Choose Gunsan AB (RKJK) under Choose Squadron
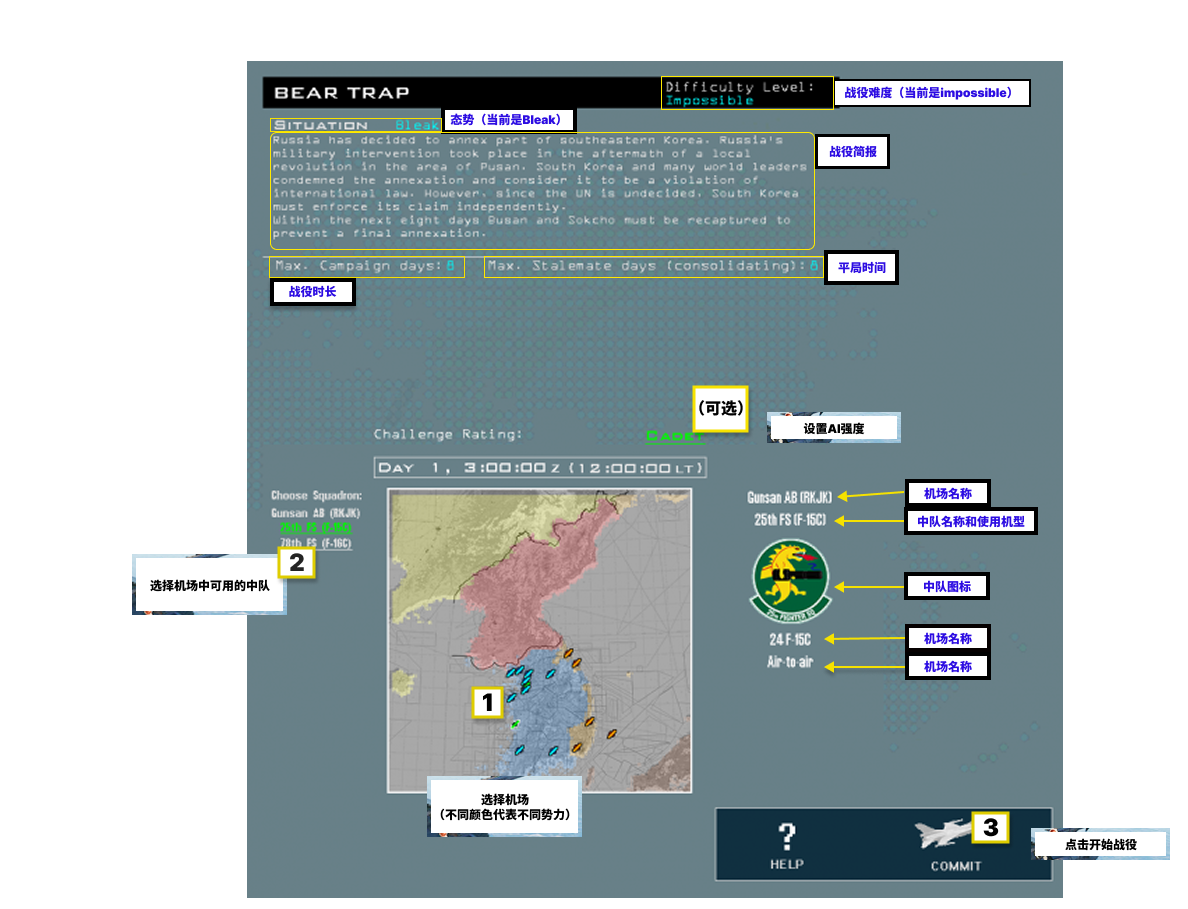This screenshot has height=909, width=1188. click(315, 513)
